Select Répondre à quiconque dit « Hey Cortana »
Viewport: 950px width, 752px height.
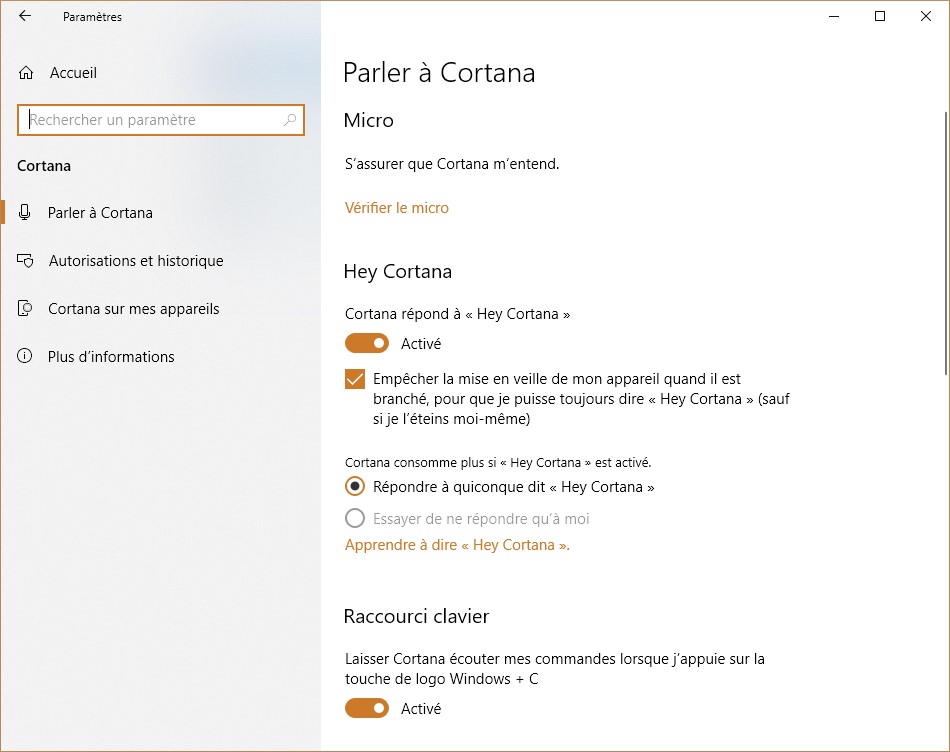[355, 487]
